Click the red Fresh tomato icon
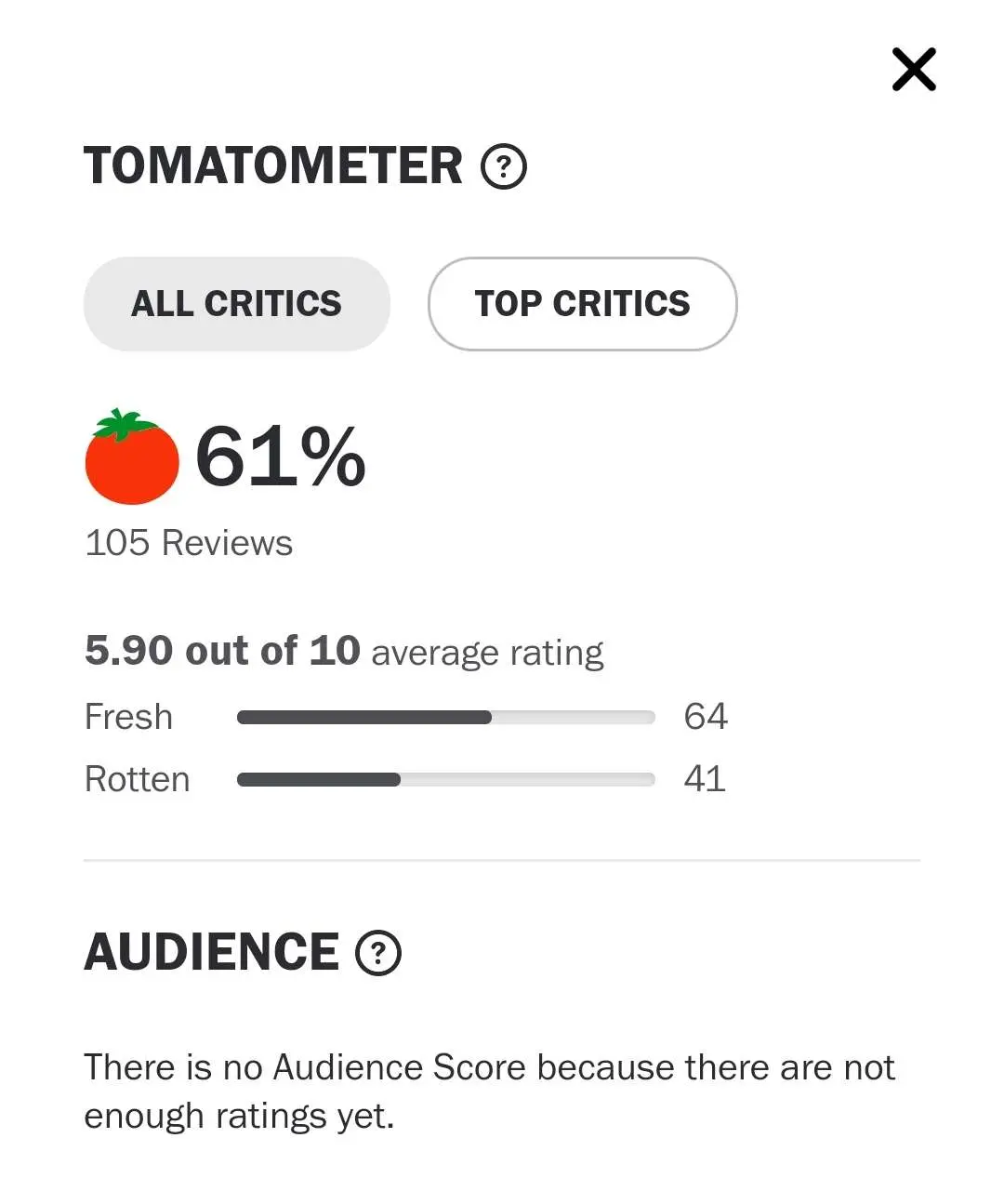The width and height of the screenshot is (1004, 1204). click(x=131, y=457)
